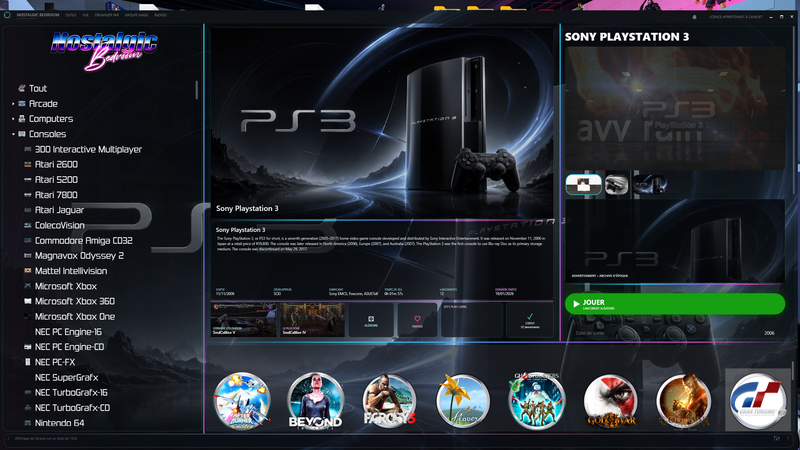Screen dimensions: 800x450
Task: Select Microsoft Xbox 360 platform icon
Action: point(28,301)
